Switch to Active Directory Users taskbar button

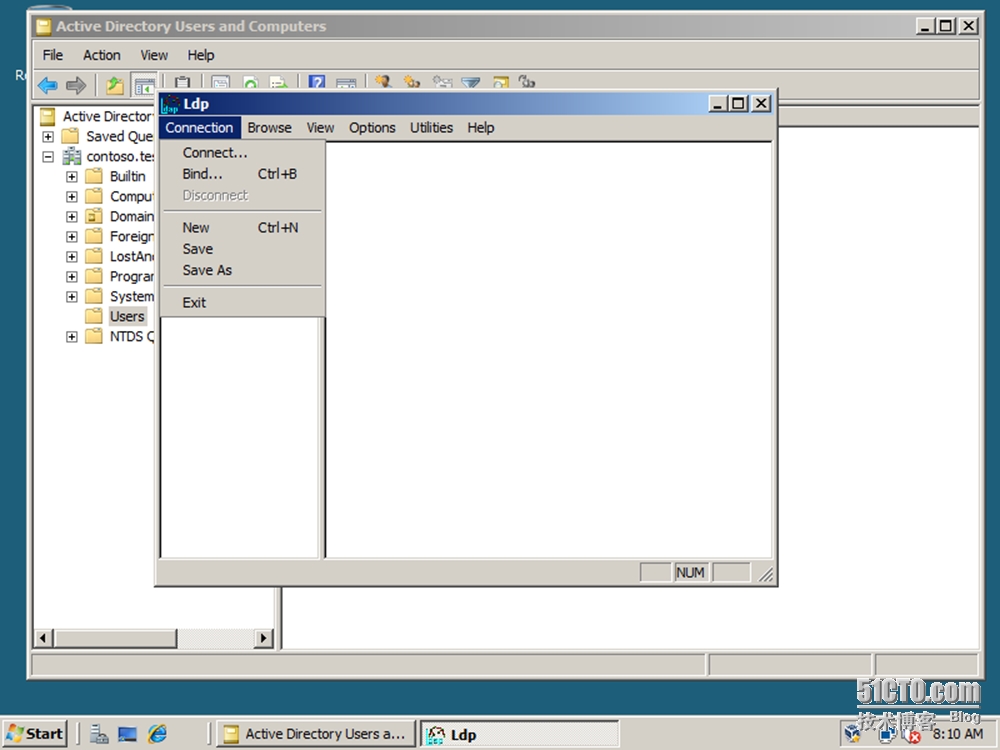(315, 734)
